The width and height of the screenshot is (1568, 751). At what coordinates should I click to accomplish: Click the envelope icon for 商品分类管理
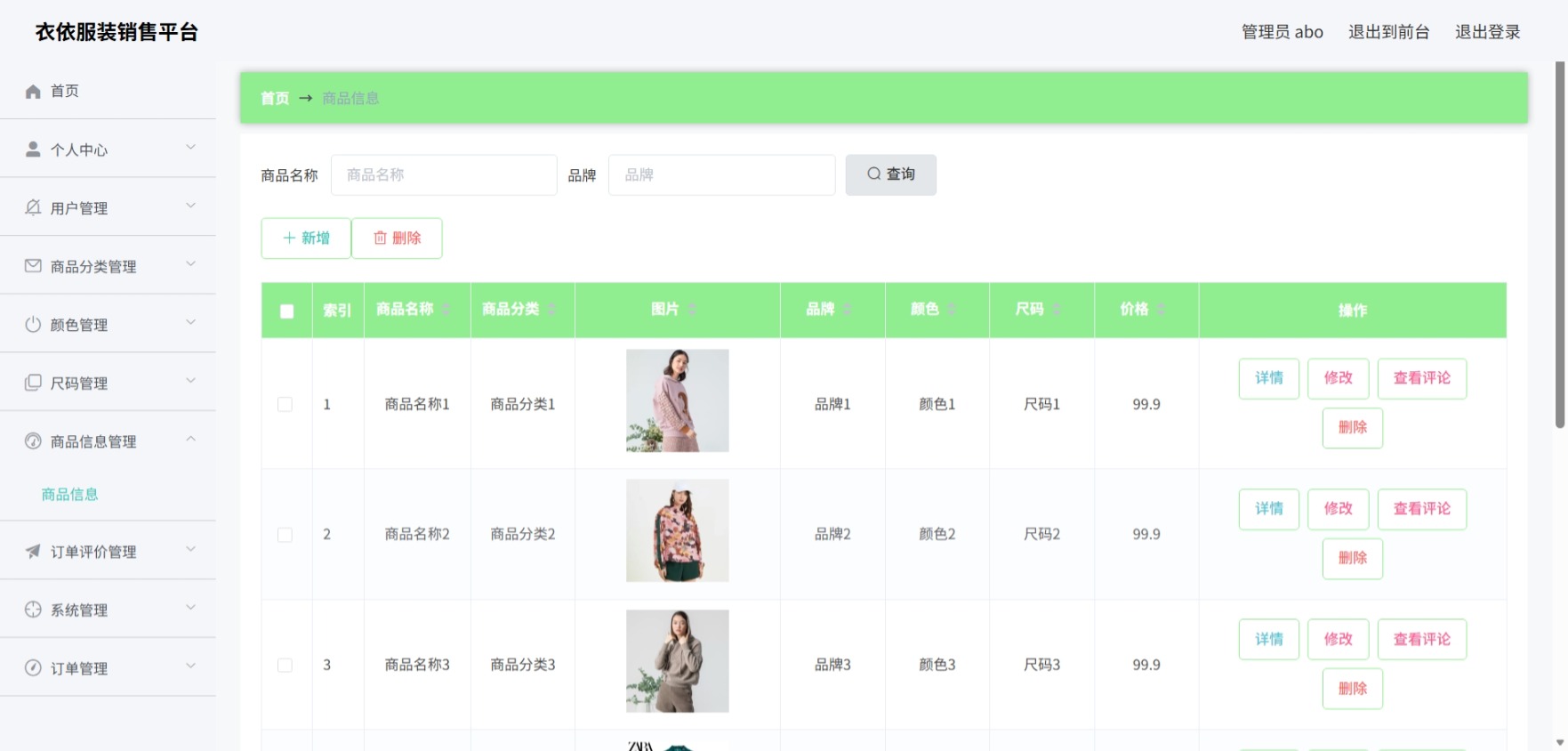tap(33, 265)
